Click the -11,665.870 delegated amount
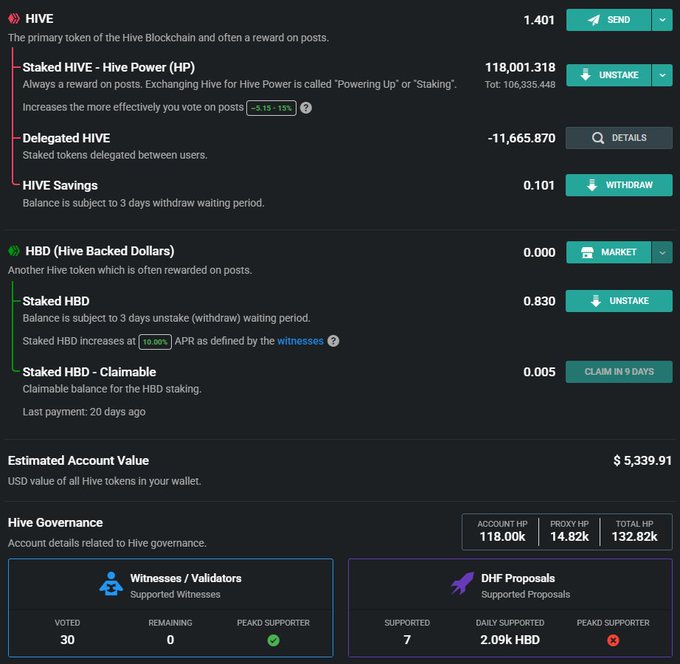Screen dimensions: 680x664 click(x=521, y=138)
